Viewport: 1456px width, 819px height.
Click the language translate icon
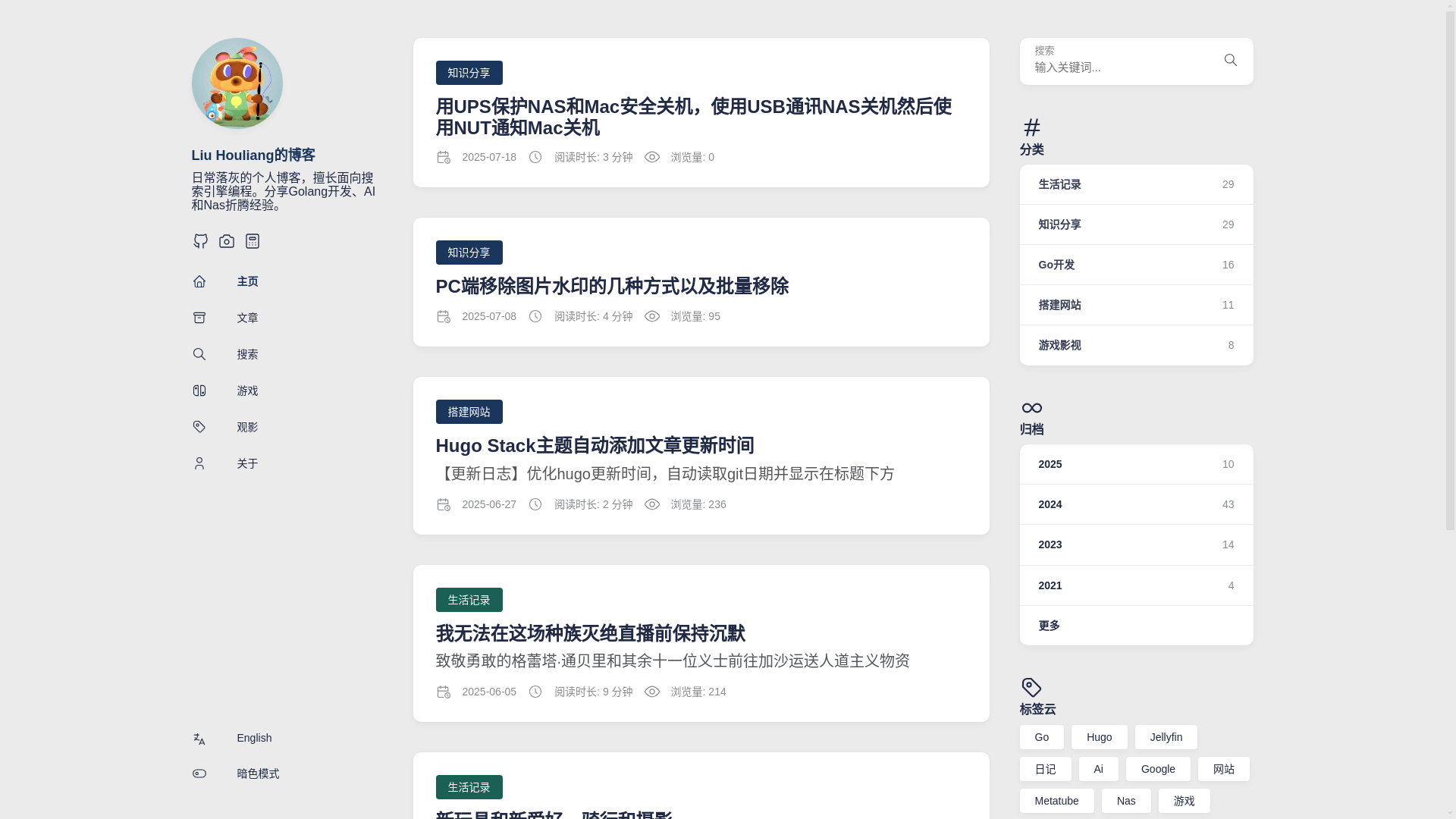199,738
